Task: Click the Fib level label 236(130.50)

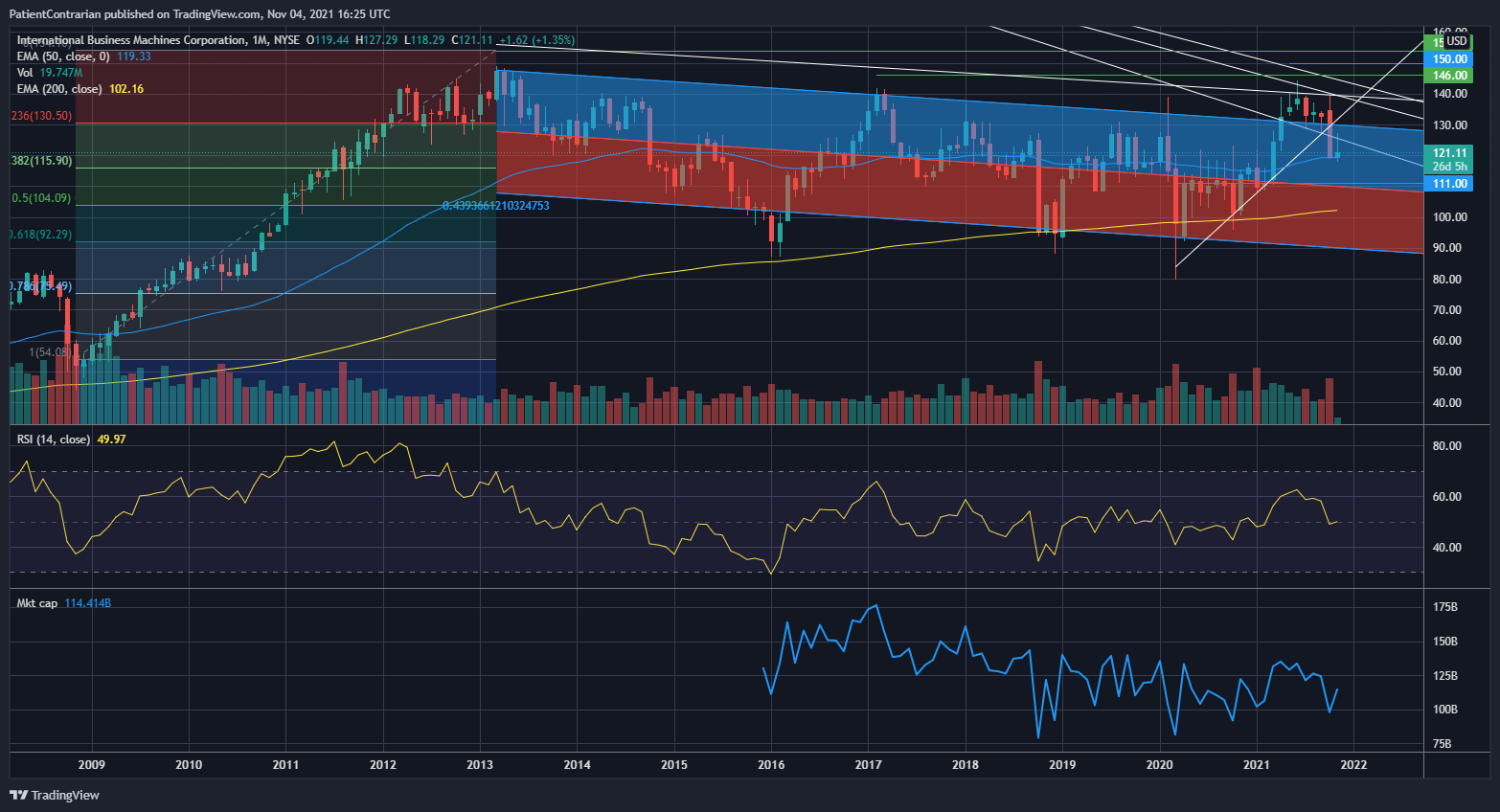Action: click(x=41, y=116)
